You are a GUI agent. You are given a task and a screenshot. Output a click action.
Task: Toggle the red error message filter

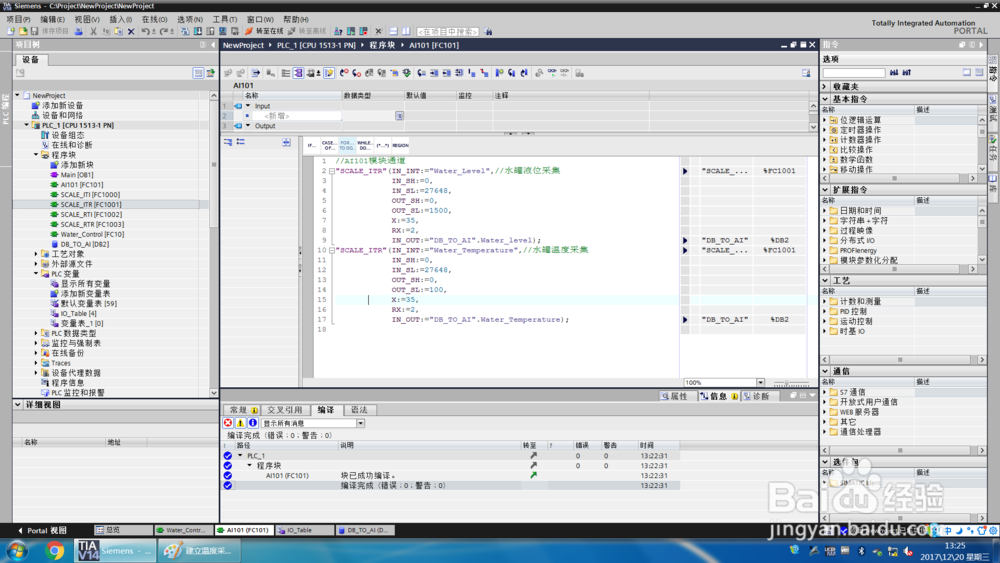(x=228, y=423)
